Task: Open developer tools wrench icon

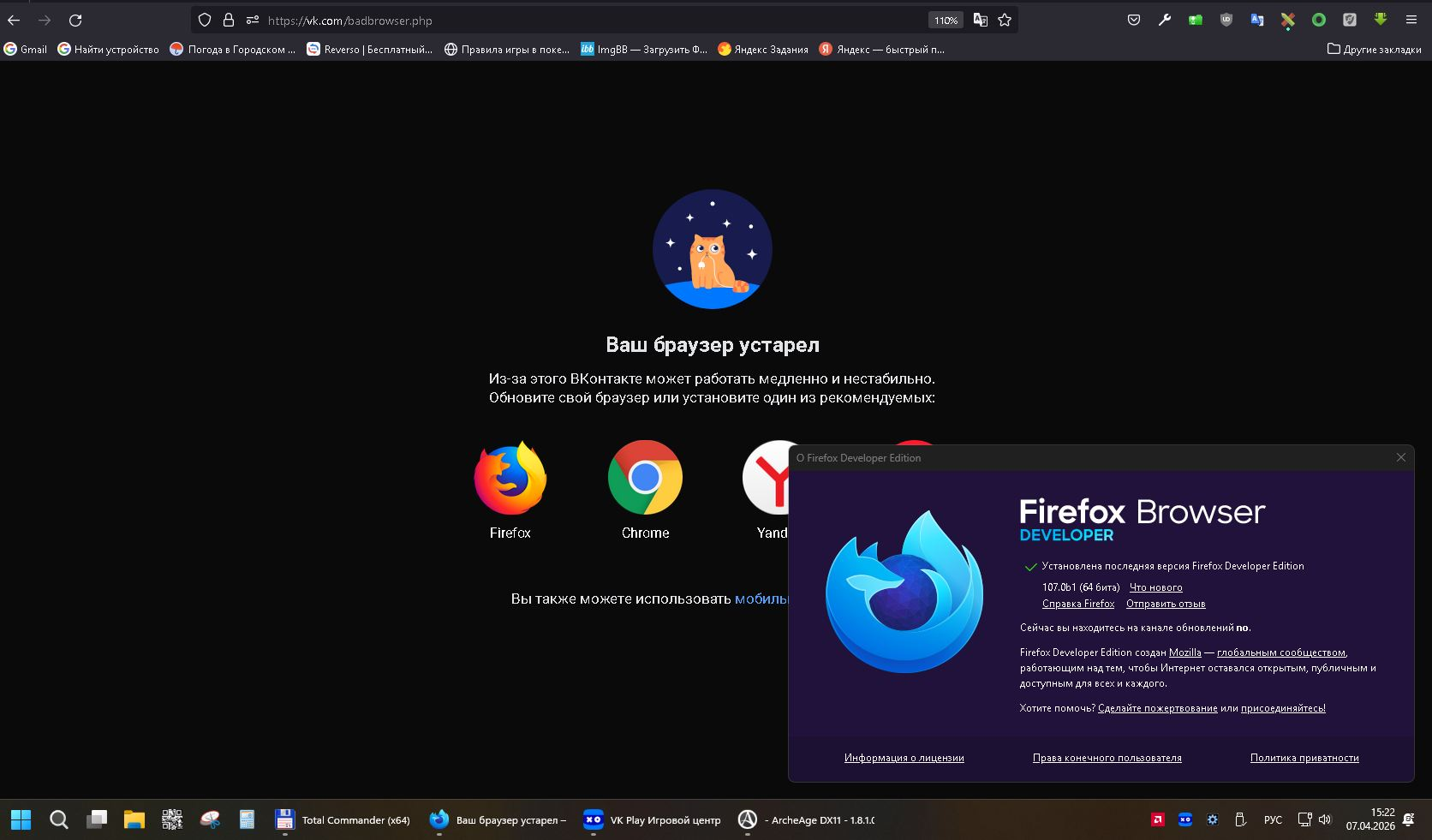Action: tap(1165, 20)
